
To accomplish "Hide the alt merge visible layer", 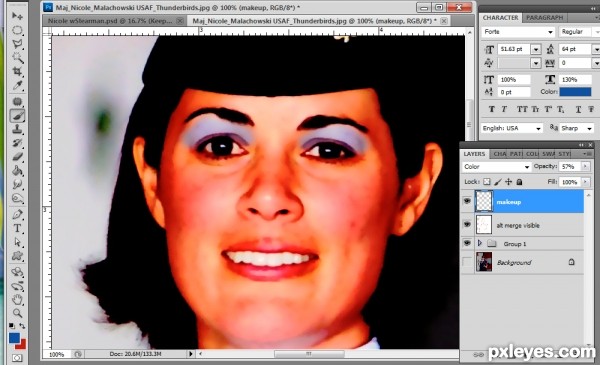I will click(467, 225).
